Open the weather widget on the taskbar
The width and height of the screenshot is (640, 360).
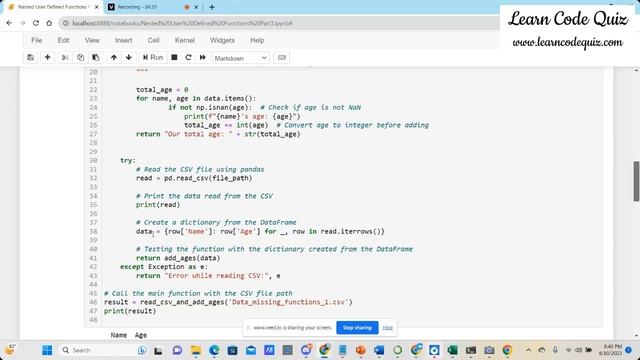coord(10,350)
